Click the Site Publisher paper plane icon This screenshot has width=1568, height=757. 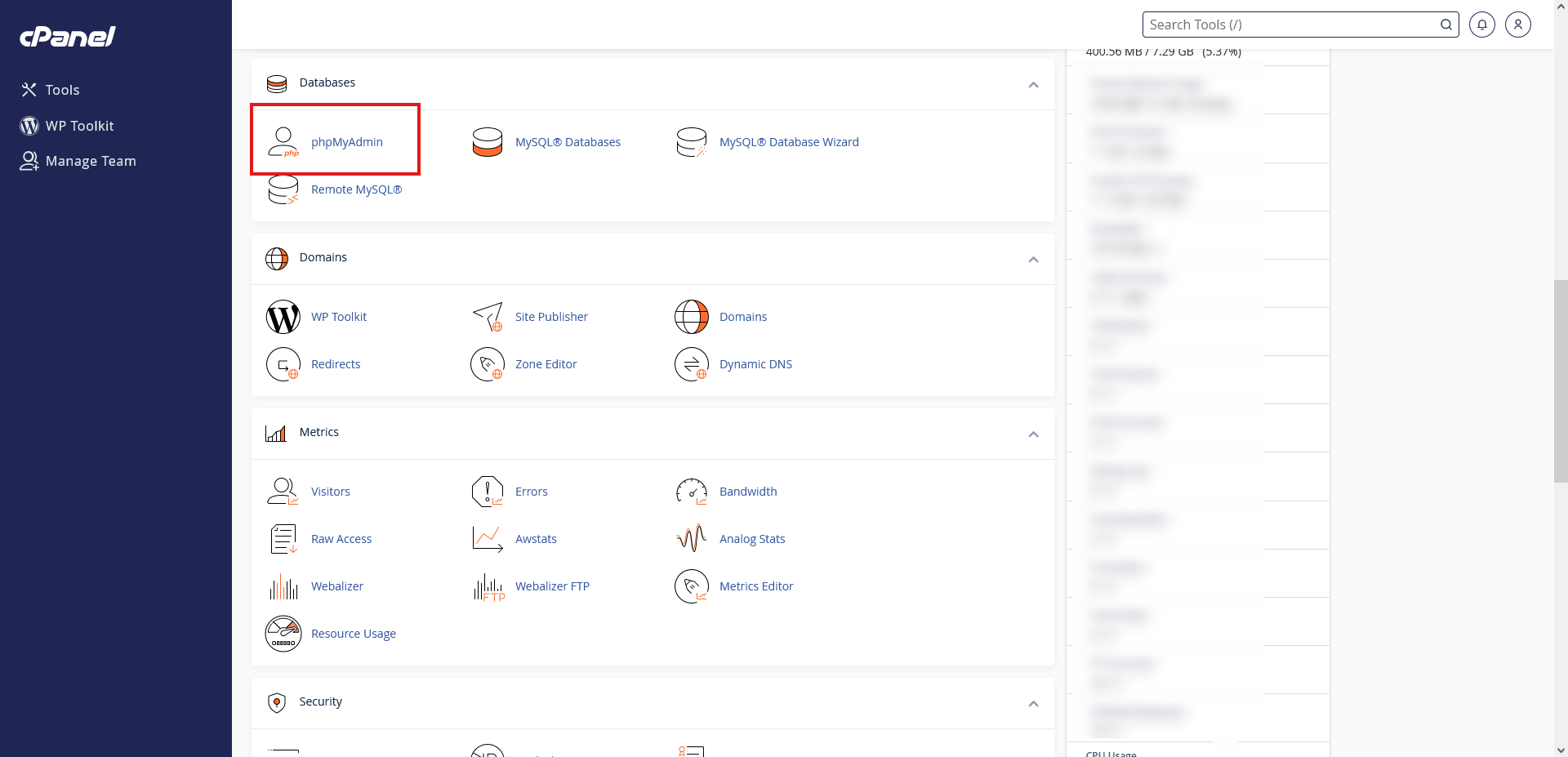488,317
